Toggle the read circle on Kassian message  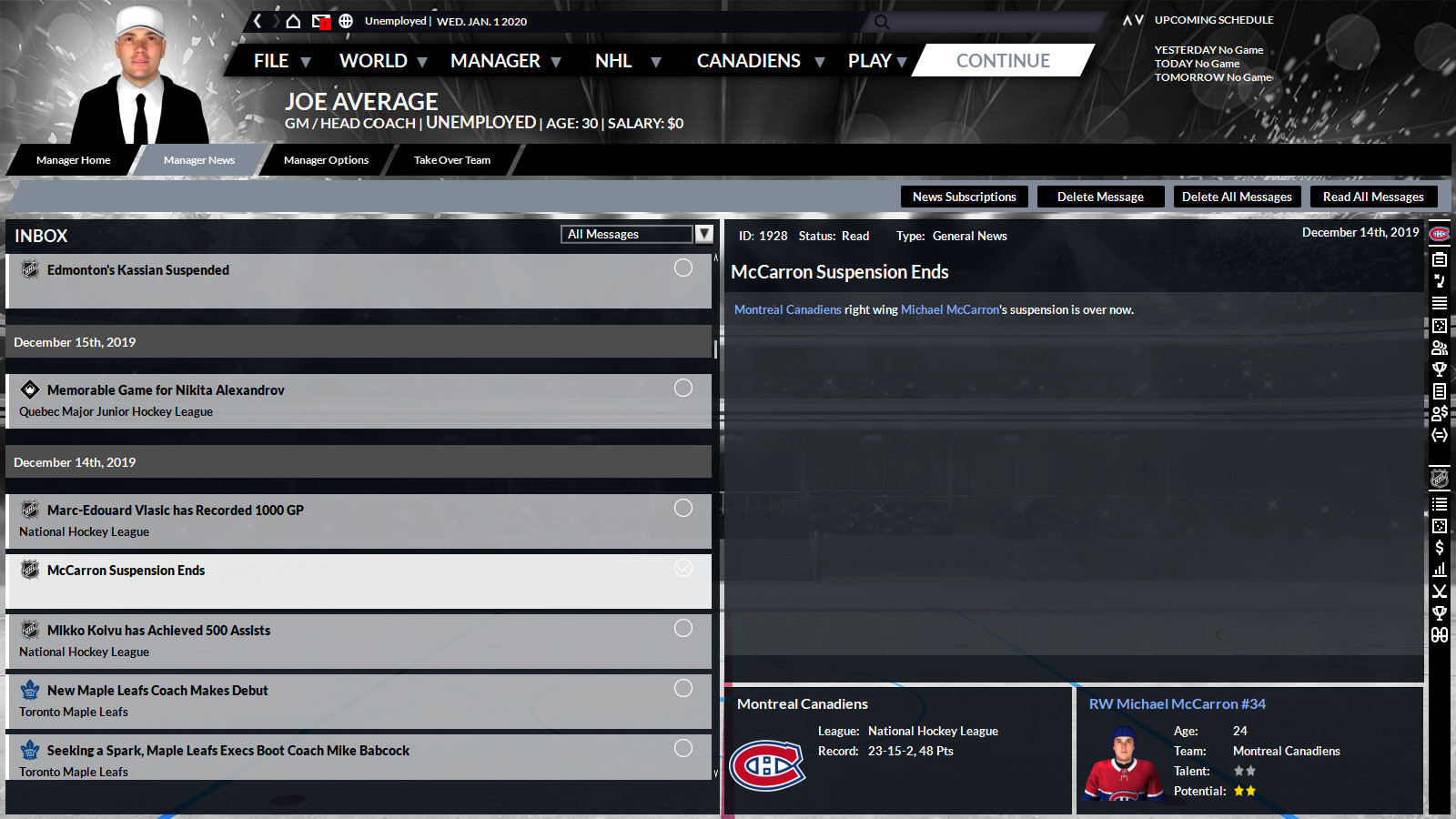pyautogui.click(x=683, y=268)
